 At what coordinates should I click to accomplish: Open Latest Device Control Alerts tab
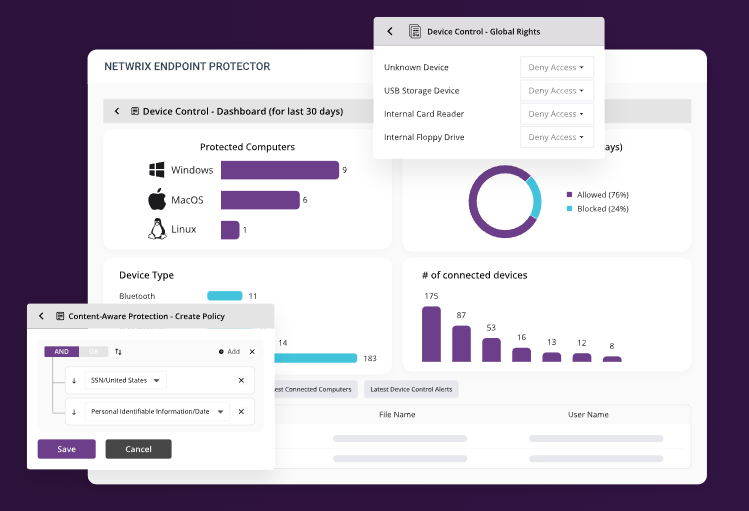point(410,389)
